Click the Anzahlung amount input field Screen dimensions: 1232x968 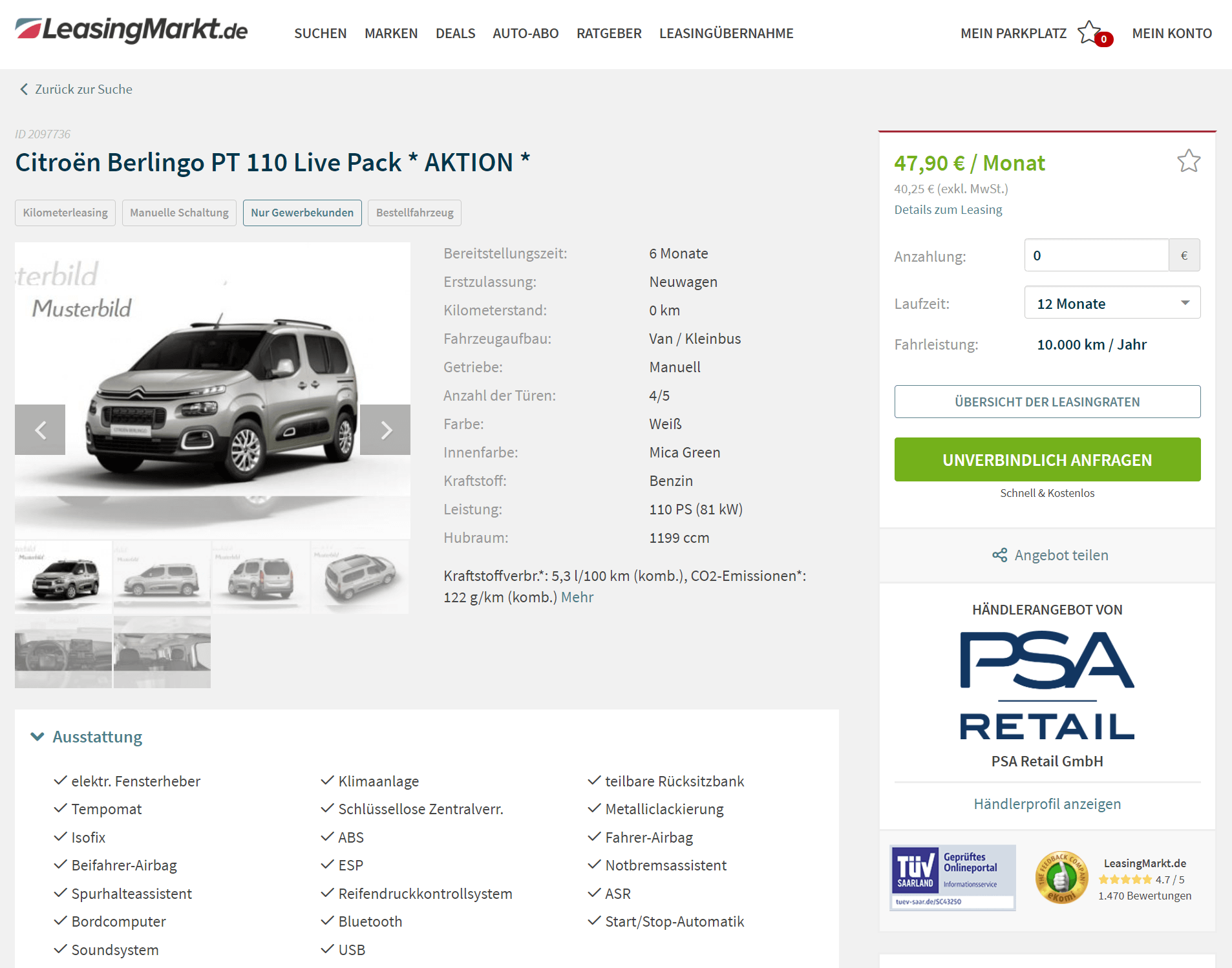point(1096,255)
